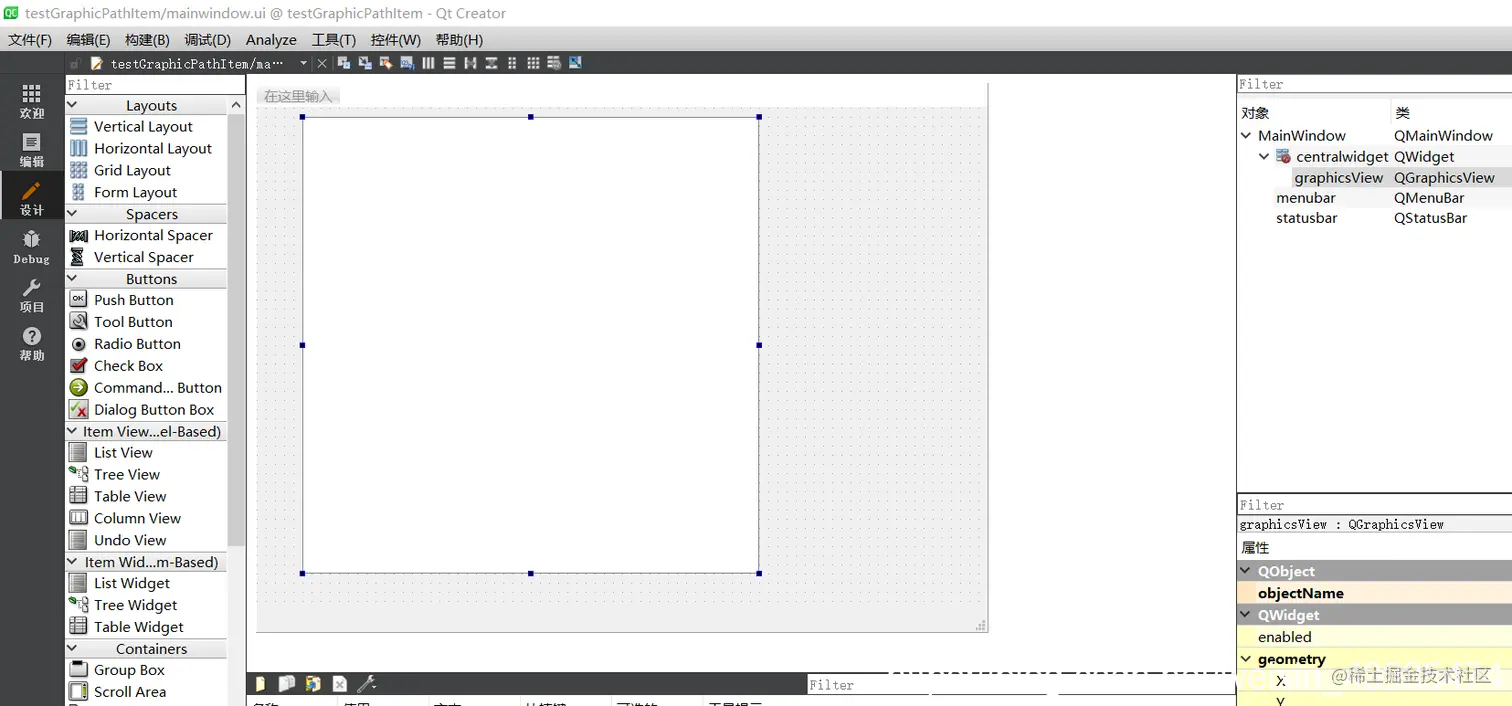Collapse the Spacers widget category
Screen dimensions: 1512x706
pyautogui.click(x=72, y=214)
